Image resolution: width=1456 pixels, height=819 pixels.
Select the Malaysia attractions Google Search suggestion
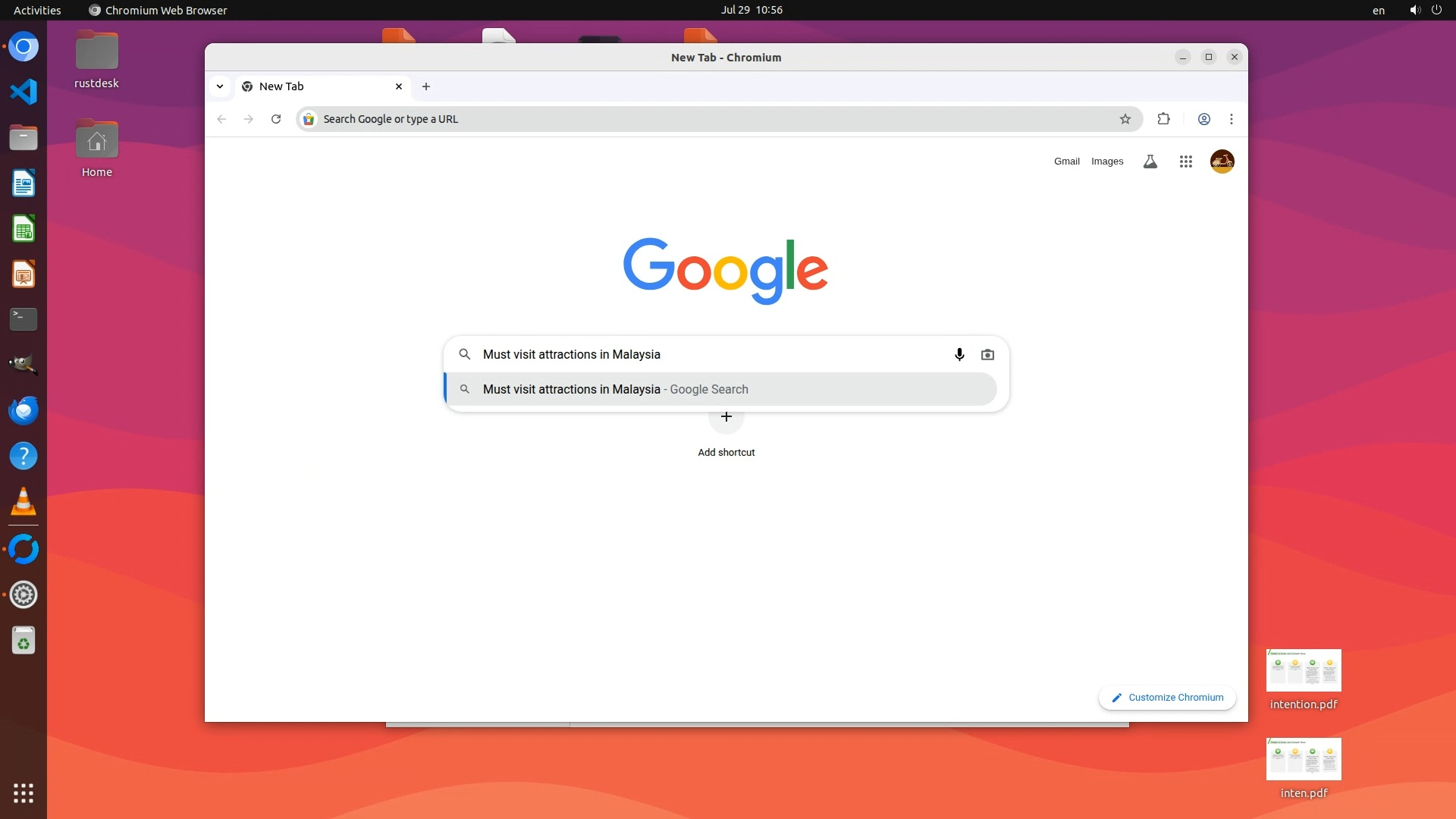tap(614, 389)
